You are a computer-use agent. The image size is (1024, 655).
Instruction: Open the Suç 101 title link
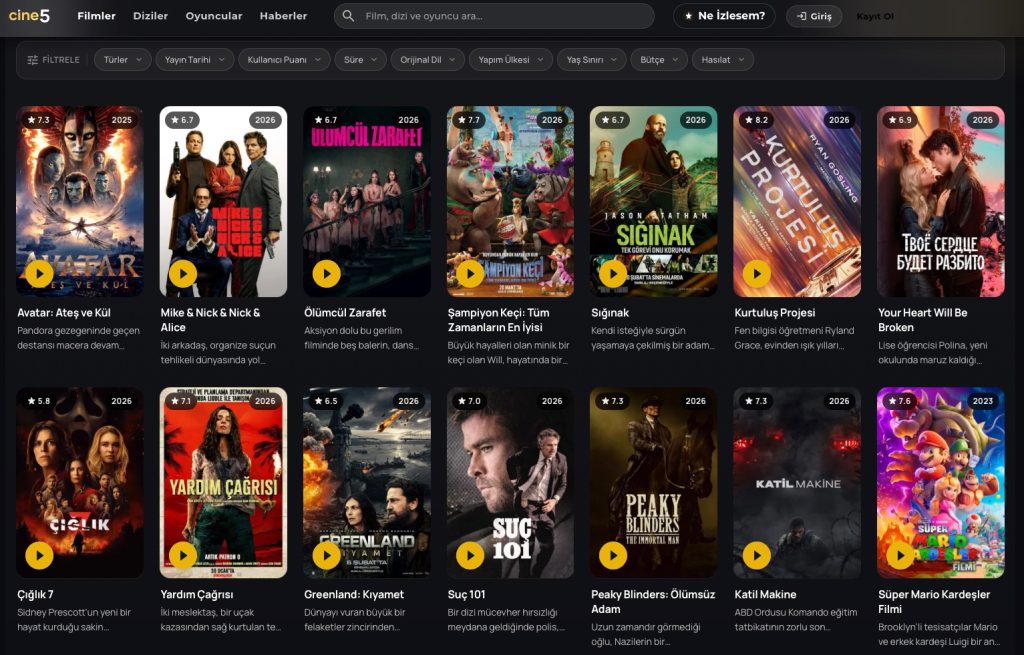[466, 594]
